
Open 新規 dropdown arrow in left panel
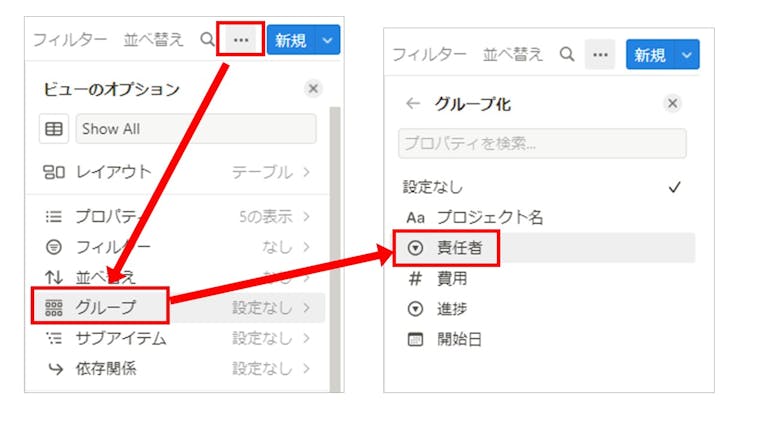pyautogui.click(x=328, y=40)
